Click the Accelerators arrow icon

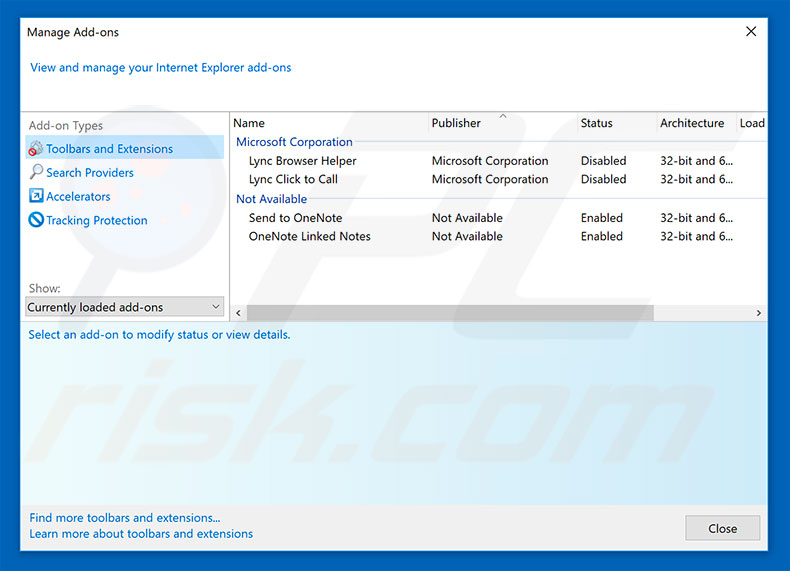(x=36, y=197)
